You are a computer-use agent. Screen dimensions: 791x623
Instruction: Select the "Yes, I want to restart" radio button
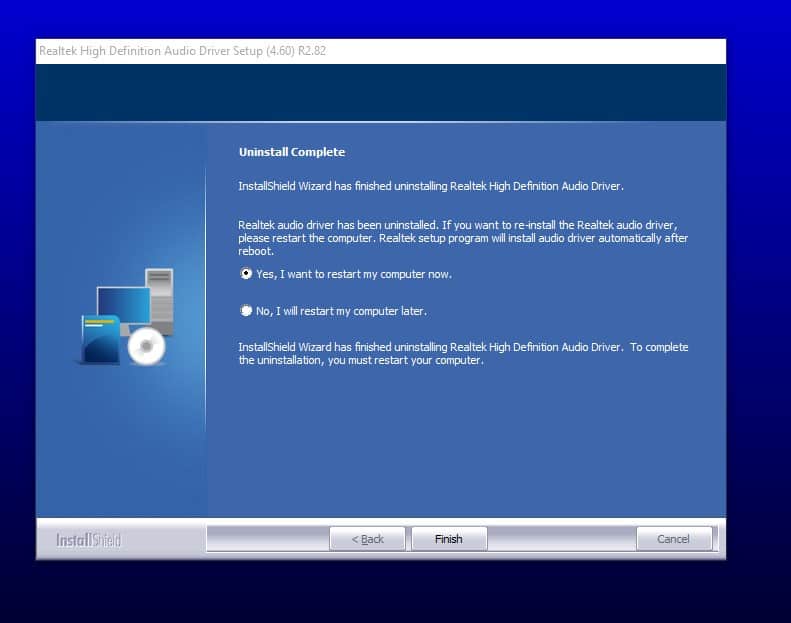246,274
